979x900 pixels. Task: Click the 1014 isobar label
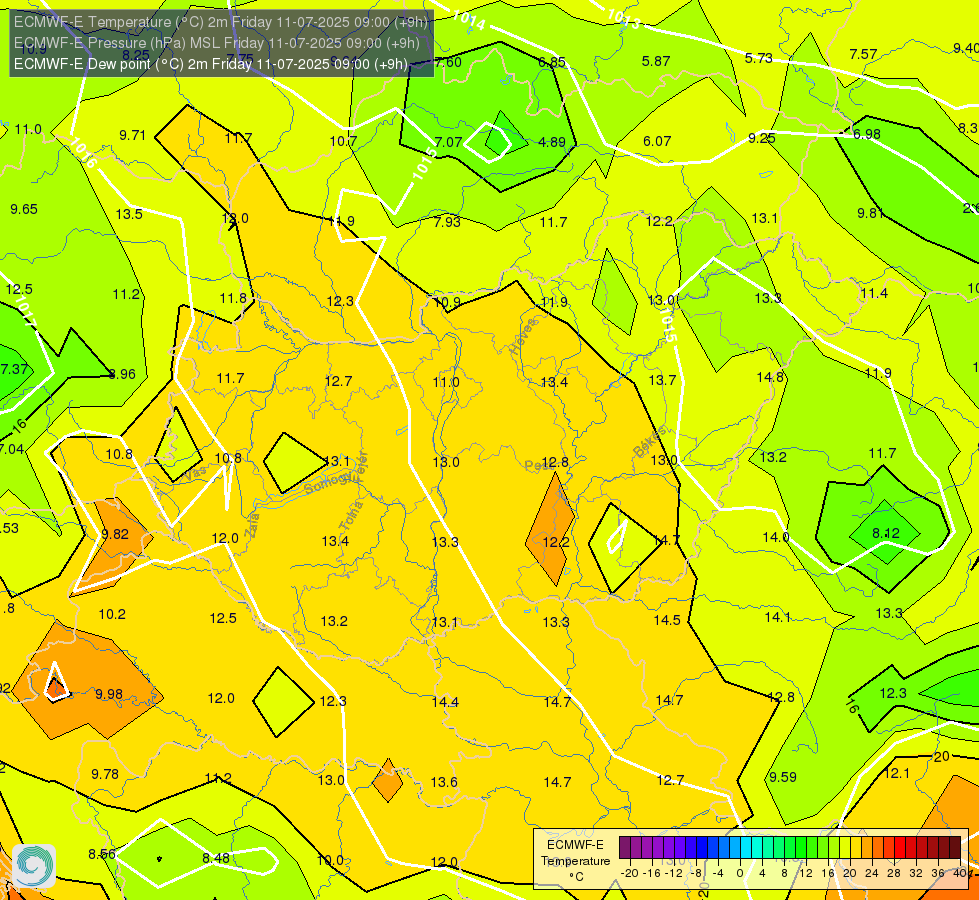coord(468,20)
